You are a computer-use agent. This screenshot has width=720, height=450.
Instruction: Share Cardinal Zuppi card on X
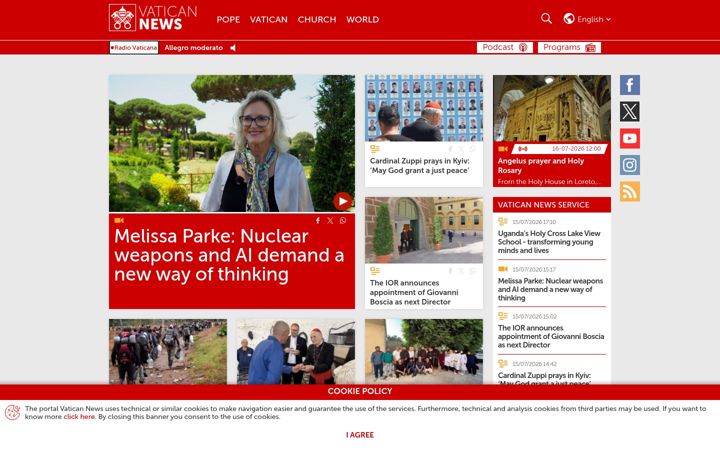461,149
